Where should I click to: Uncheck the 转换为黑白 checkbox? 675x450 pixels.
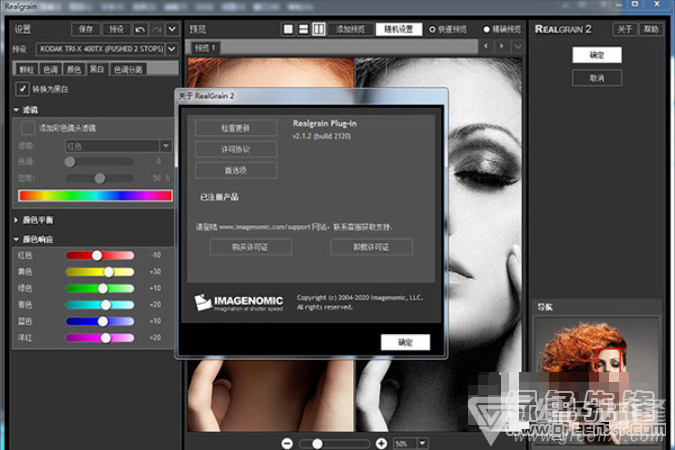22,89
